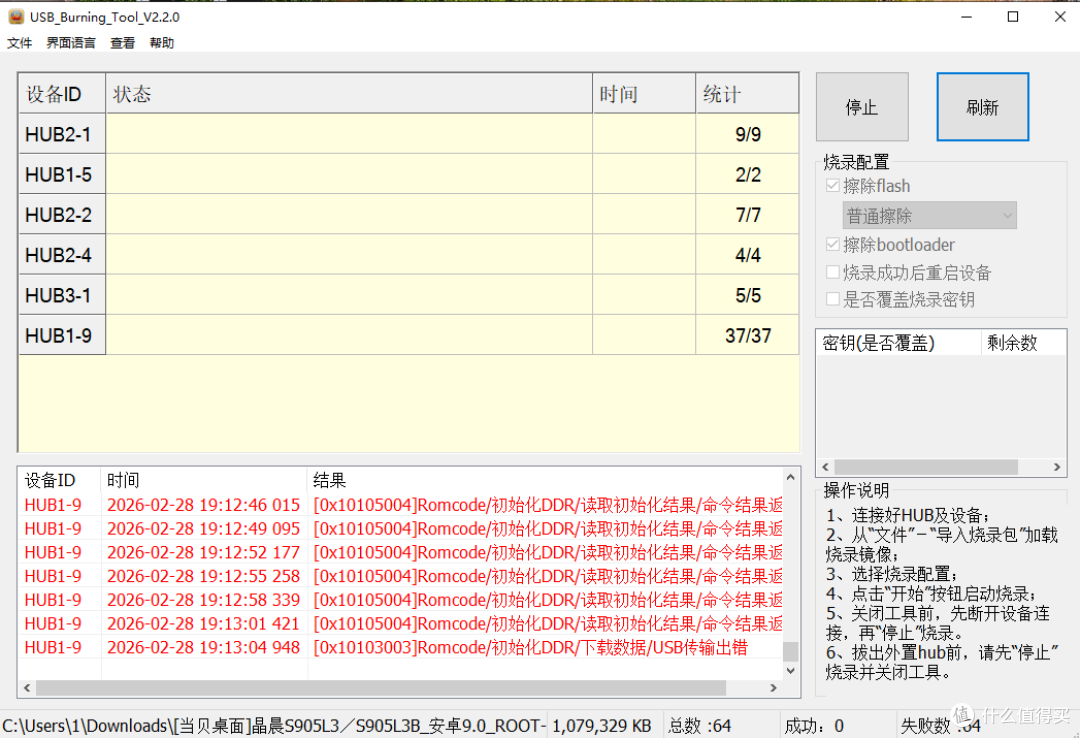Open the 查看 menu
The height and width of the screenshot is (738, 1080).
(x=123, y=43)
